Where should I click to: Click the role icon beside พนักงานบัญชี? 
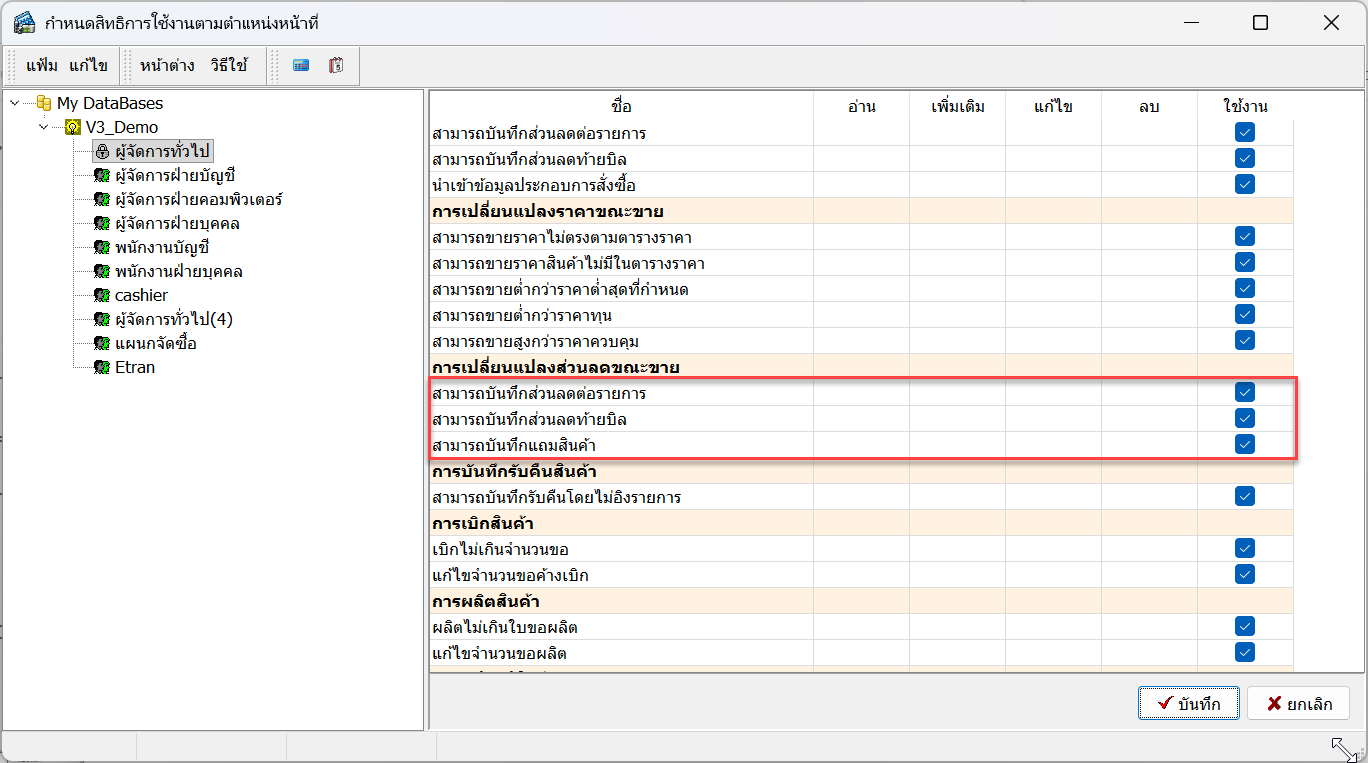point(101,247)
